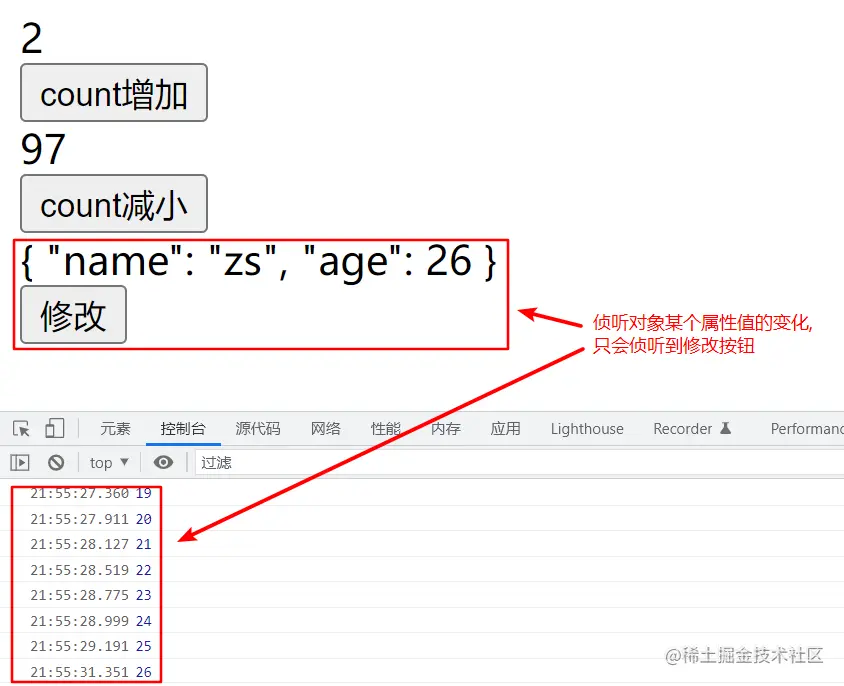Screen dimensions: 844x686
Task: Switch to the 元素 tab
Action: pos(115,429)
